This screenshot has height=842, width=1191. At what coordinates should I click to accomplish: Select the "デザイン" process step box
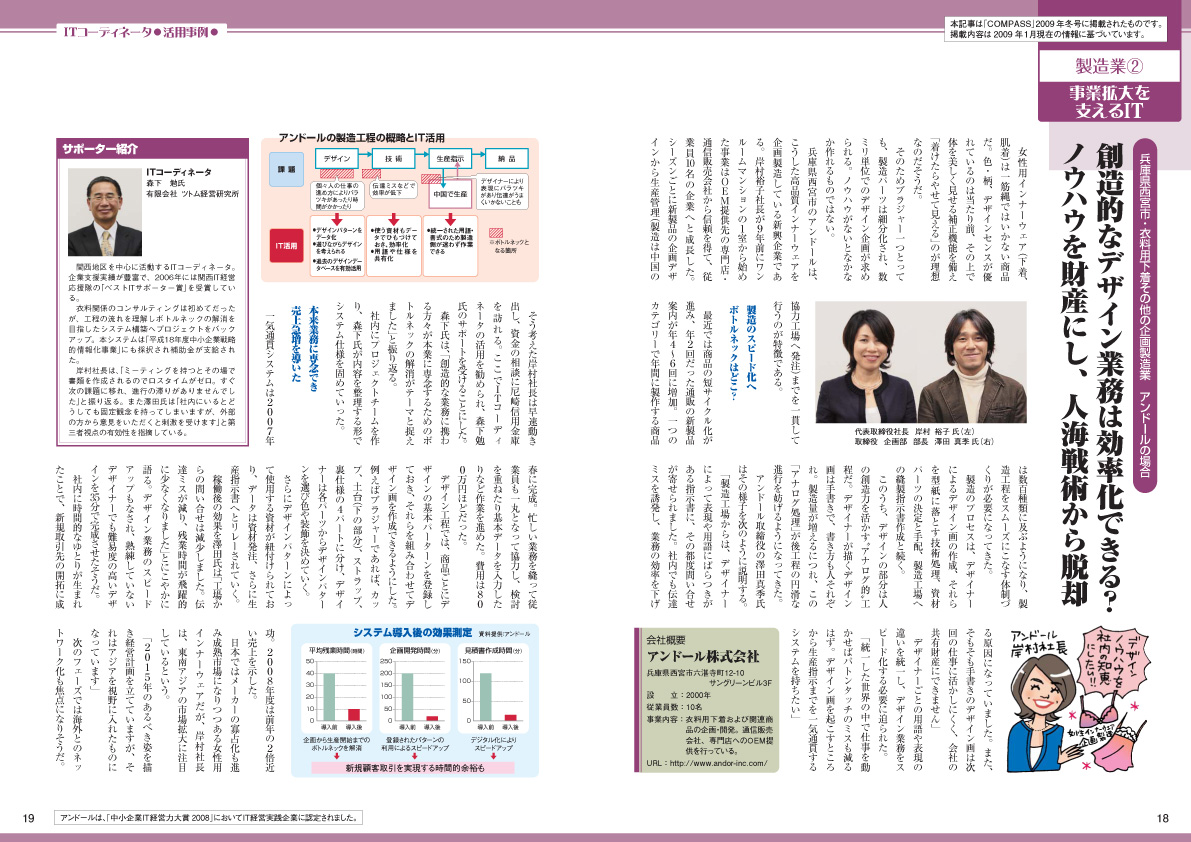(337, 159)
